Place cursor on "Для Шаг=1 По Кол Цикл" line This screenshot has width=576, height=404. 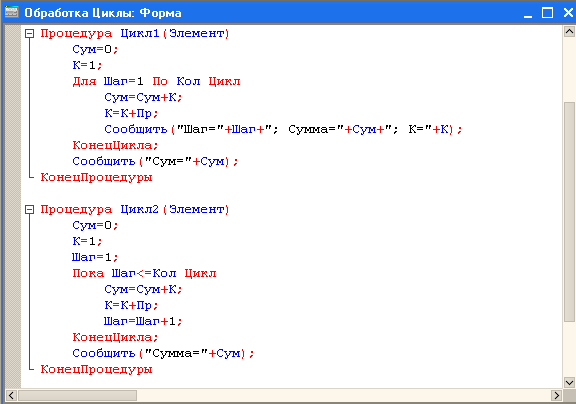click(156, 81)
